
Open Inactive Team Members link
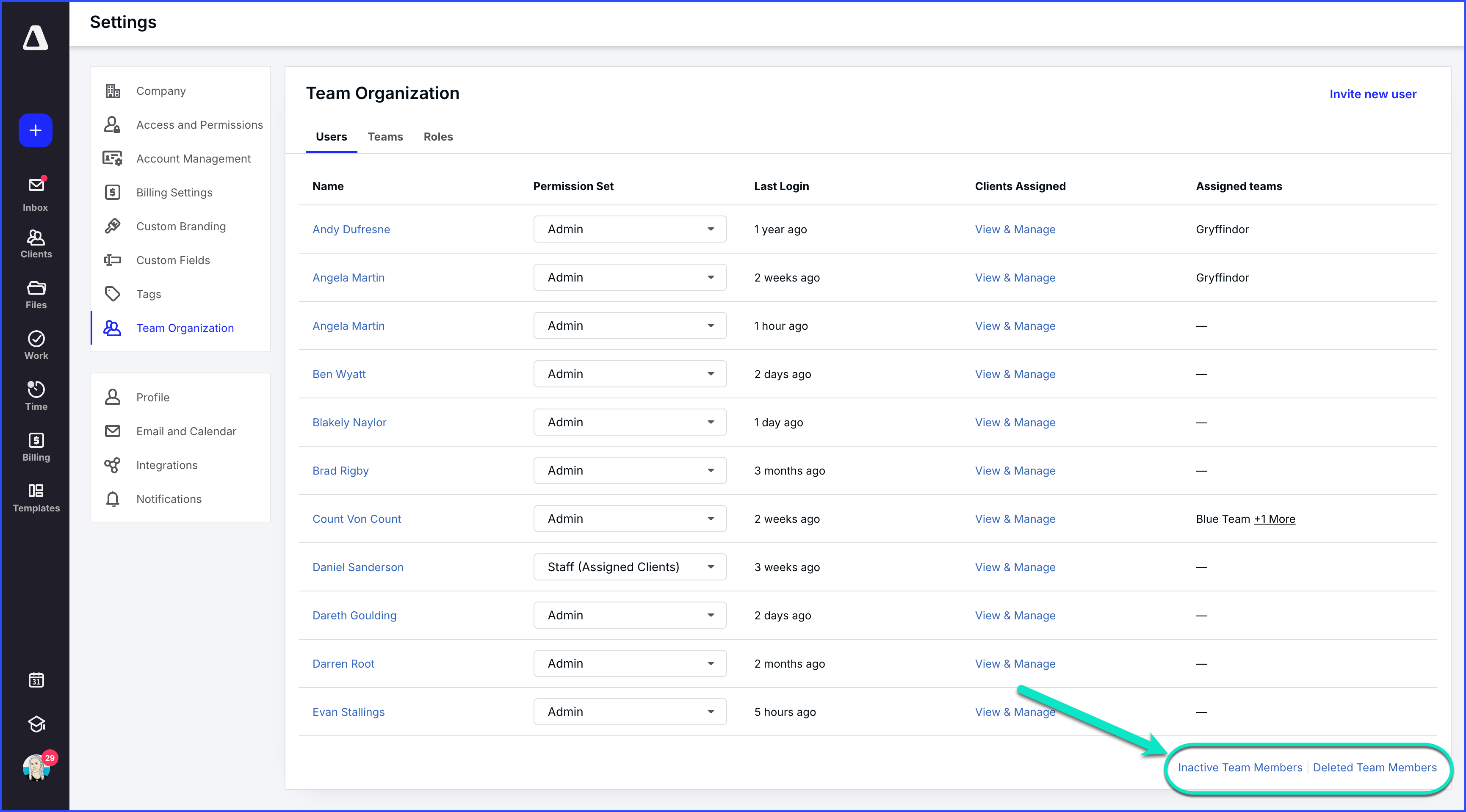point(1239,767)
